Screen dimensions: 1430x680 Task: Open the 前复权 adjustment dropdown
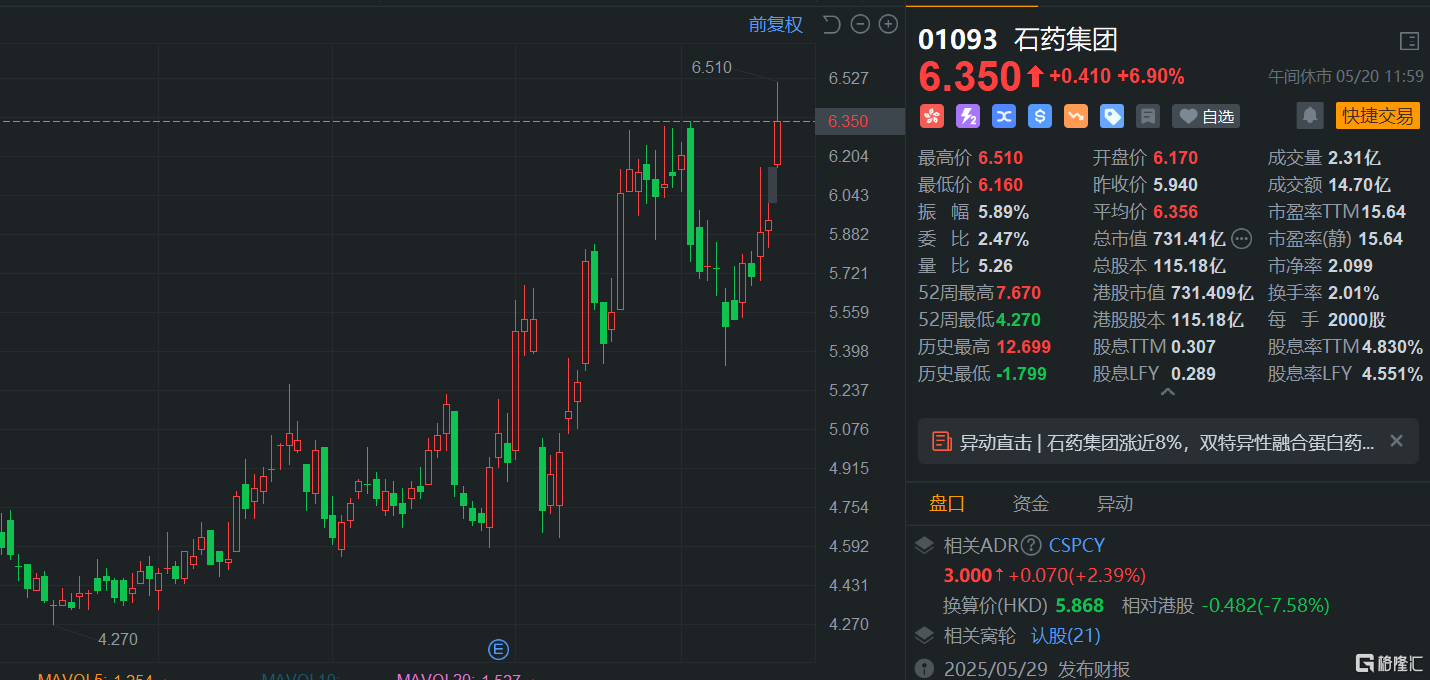pyautogui.click(x=776, y=25)
